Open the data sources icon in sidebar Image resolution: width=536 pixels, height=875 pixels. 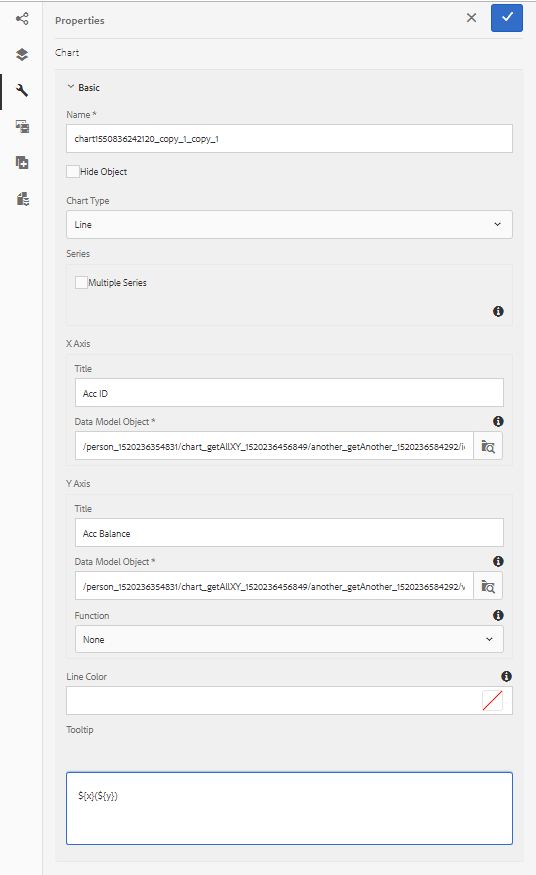pyautogui.click(x=22, y=199)
